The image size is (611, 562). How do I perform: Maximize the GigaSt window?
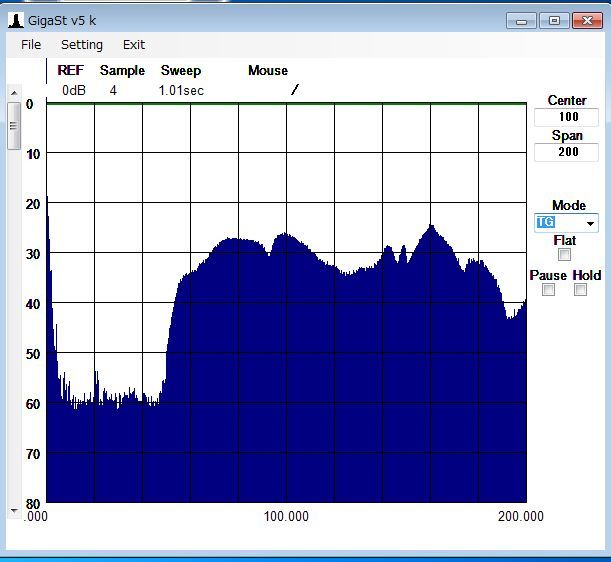click(554, 21)
